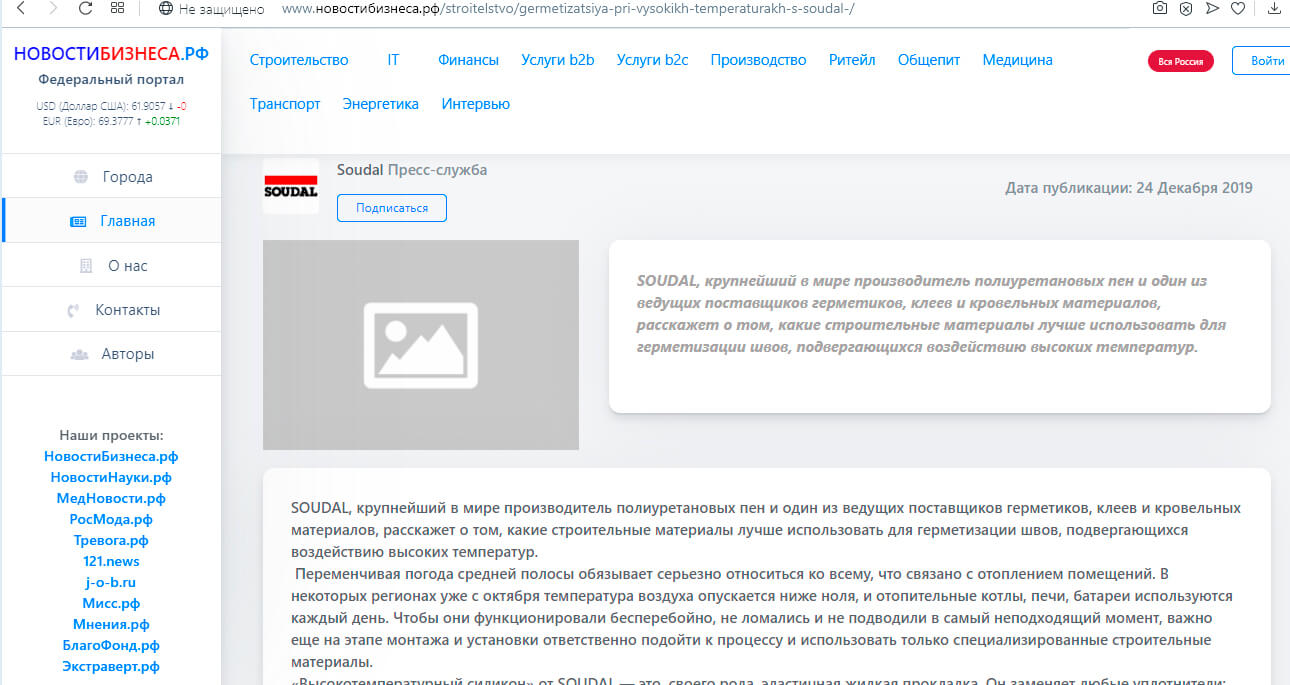Click the globe site security icon
This screenshot has height=685, width=1290.
[x=166, y=9]
